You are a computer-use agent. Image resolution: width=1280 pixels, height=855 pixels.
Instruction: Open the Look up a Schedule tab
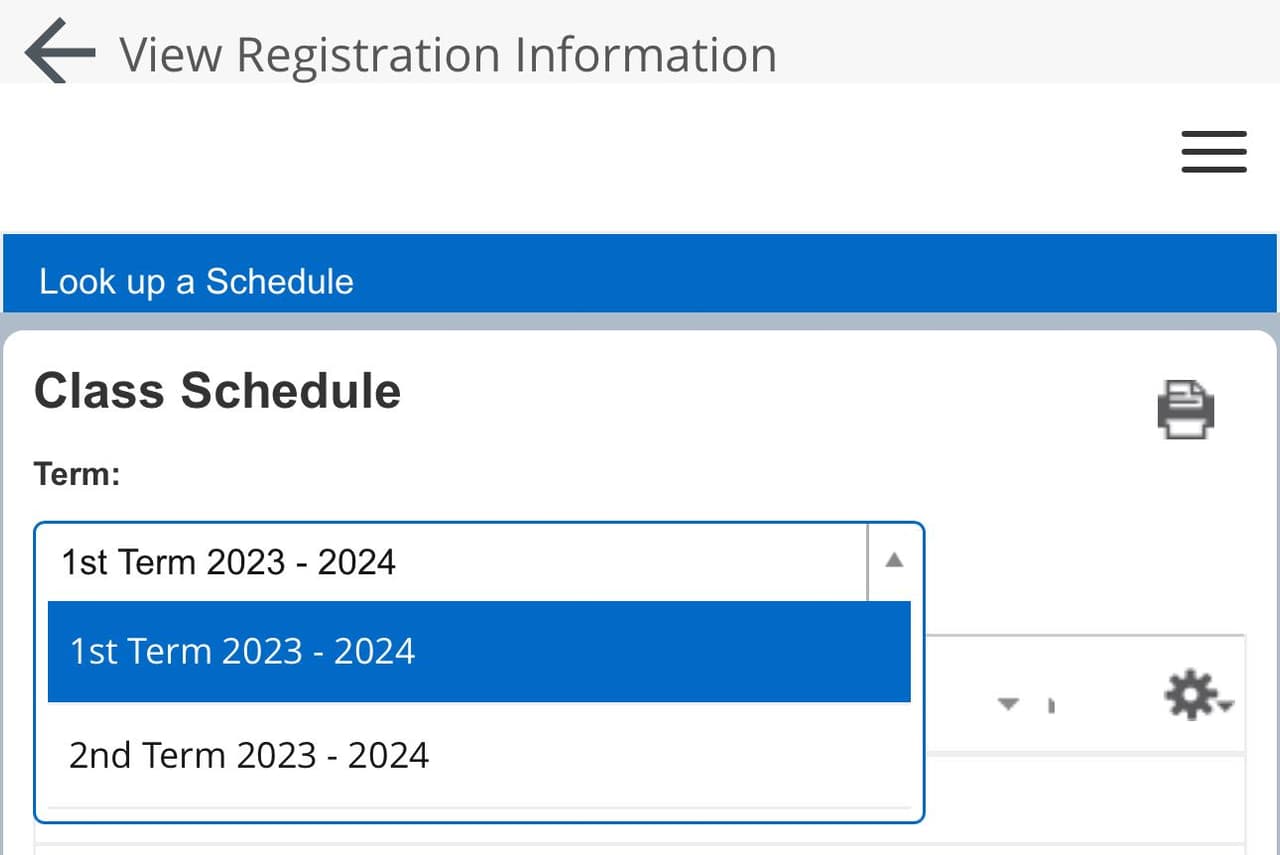point(196,281)
